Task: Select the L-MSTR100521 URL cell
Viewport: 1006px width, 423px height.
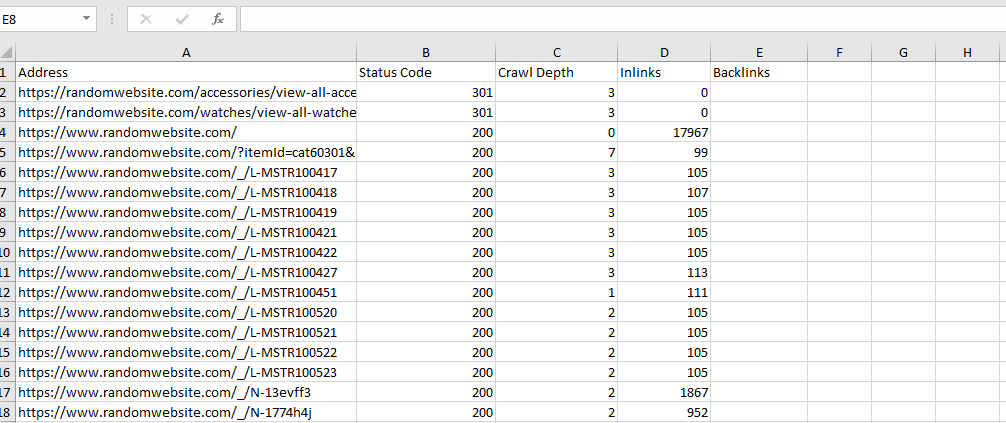Action: click(x=186, y=332)
